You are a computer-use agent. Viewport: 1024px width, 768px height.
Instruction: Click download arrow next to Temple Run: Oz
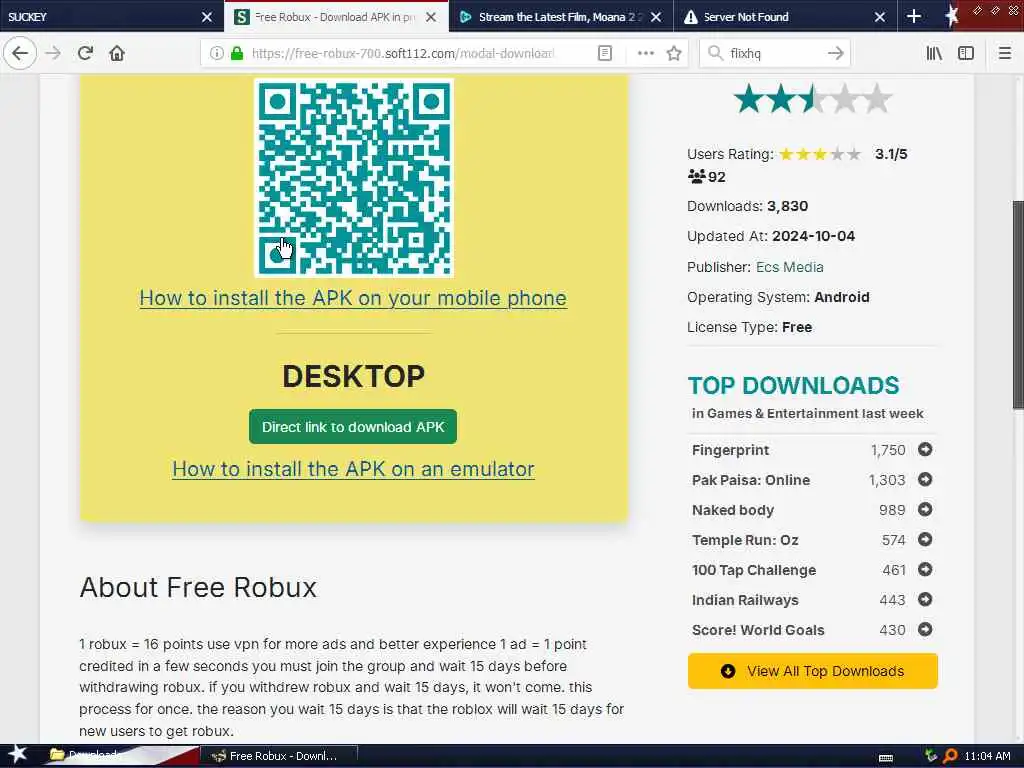[x=925, y=539]
